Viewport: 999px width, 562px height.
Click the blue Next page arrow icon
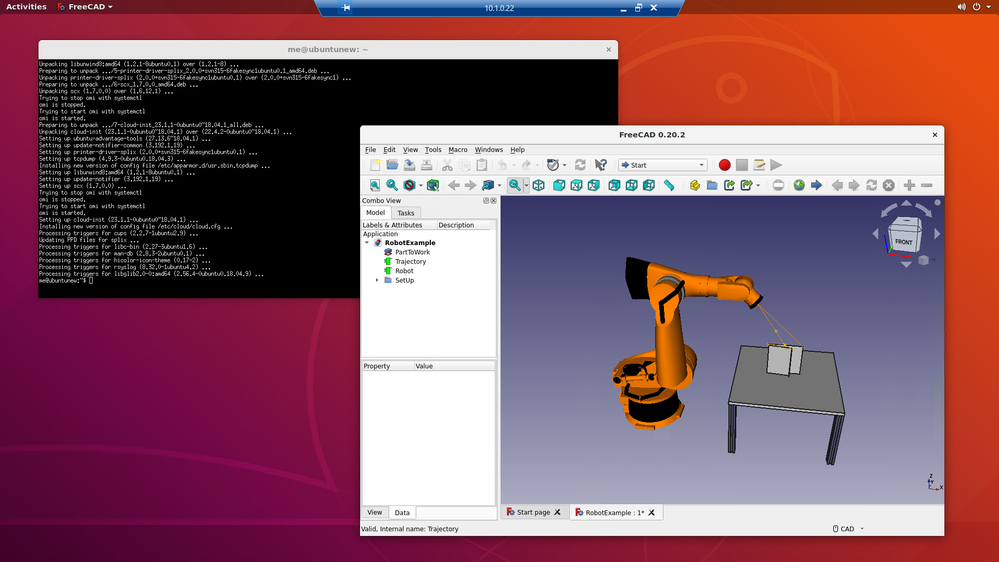(x=816, y=185)
